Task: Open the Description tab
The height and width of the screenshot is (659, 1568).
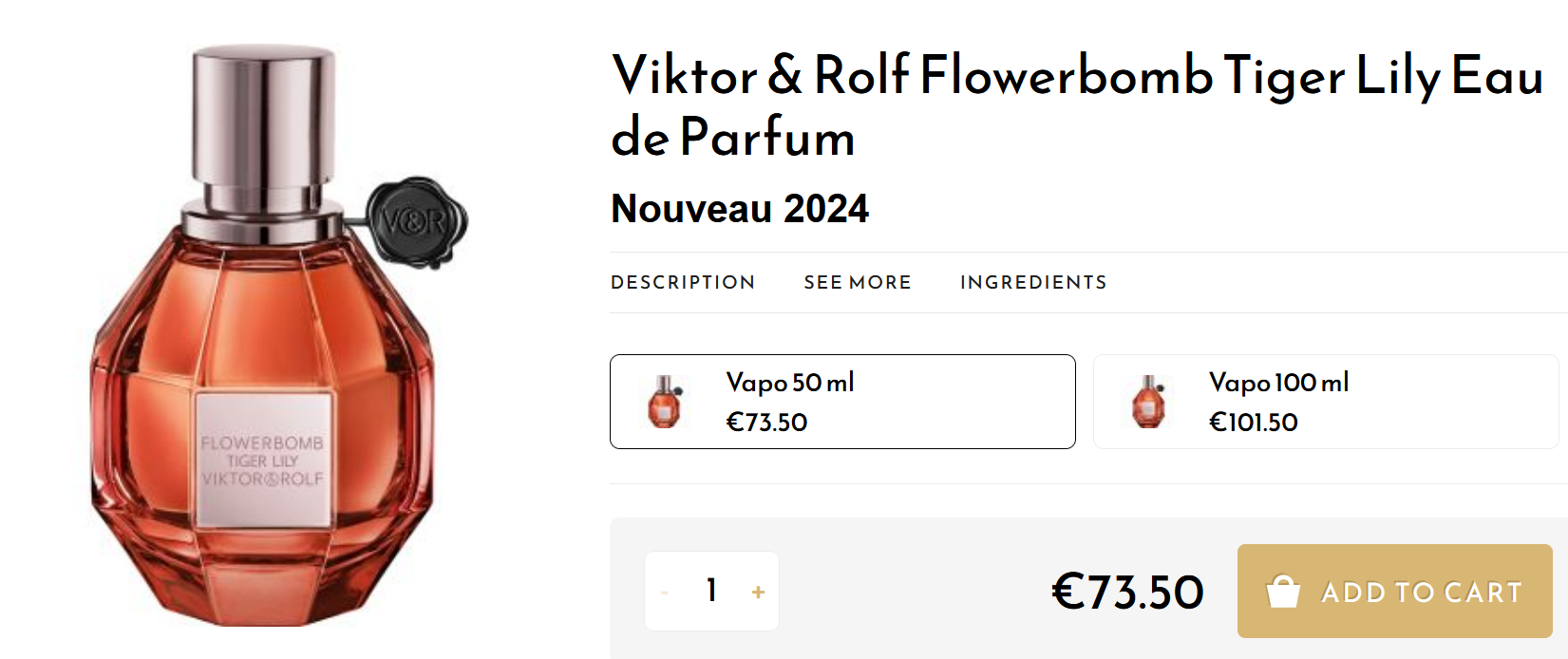Action: click(x=683, y=282)
